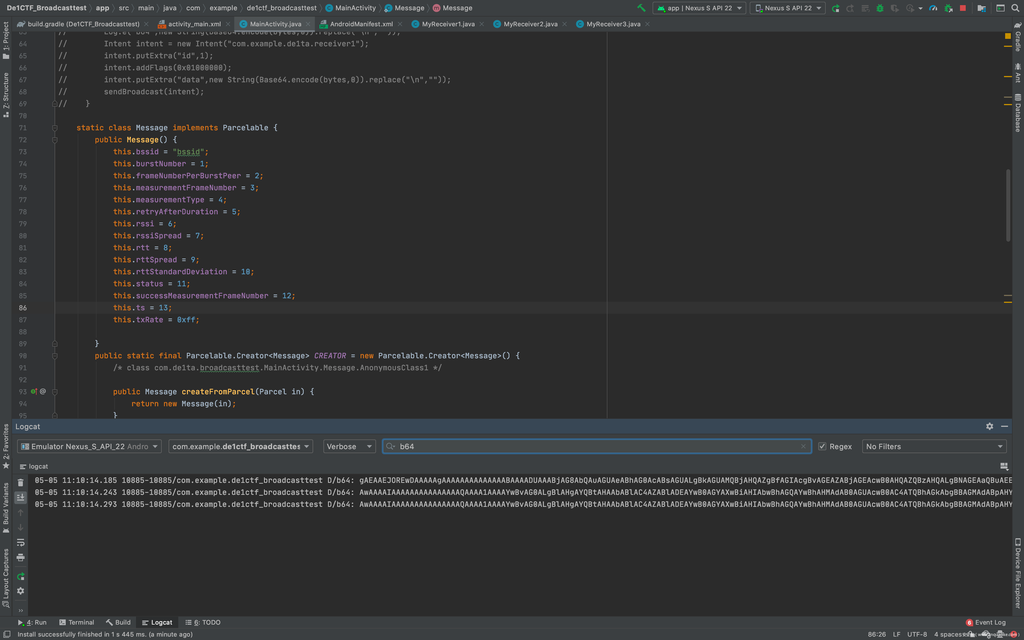Clear logcat with the trash icon
This screenshot has height=640, width=1024.
pos(20,483)
